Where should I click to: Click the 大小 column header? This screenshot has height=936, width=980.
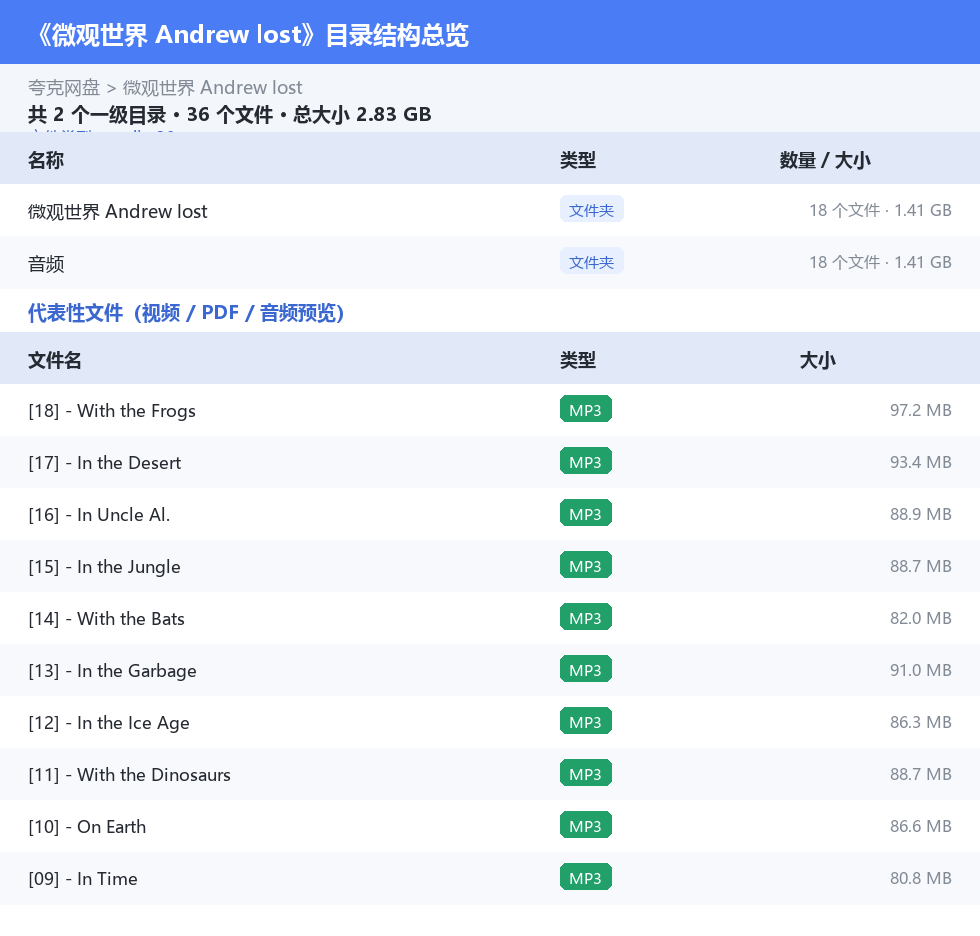click(x=818, y=360)
